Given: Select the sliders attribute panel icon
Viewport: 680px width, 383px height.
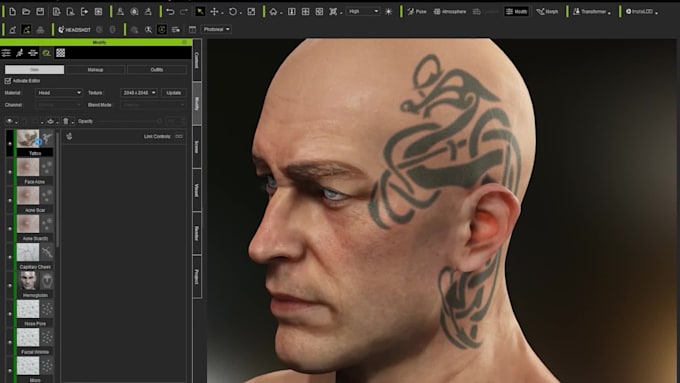Looking at the screenshot, I should pyautogui.click(x=6, y=53).
